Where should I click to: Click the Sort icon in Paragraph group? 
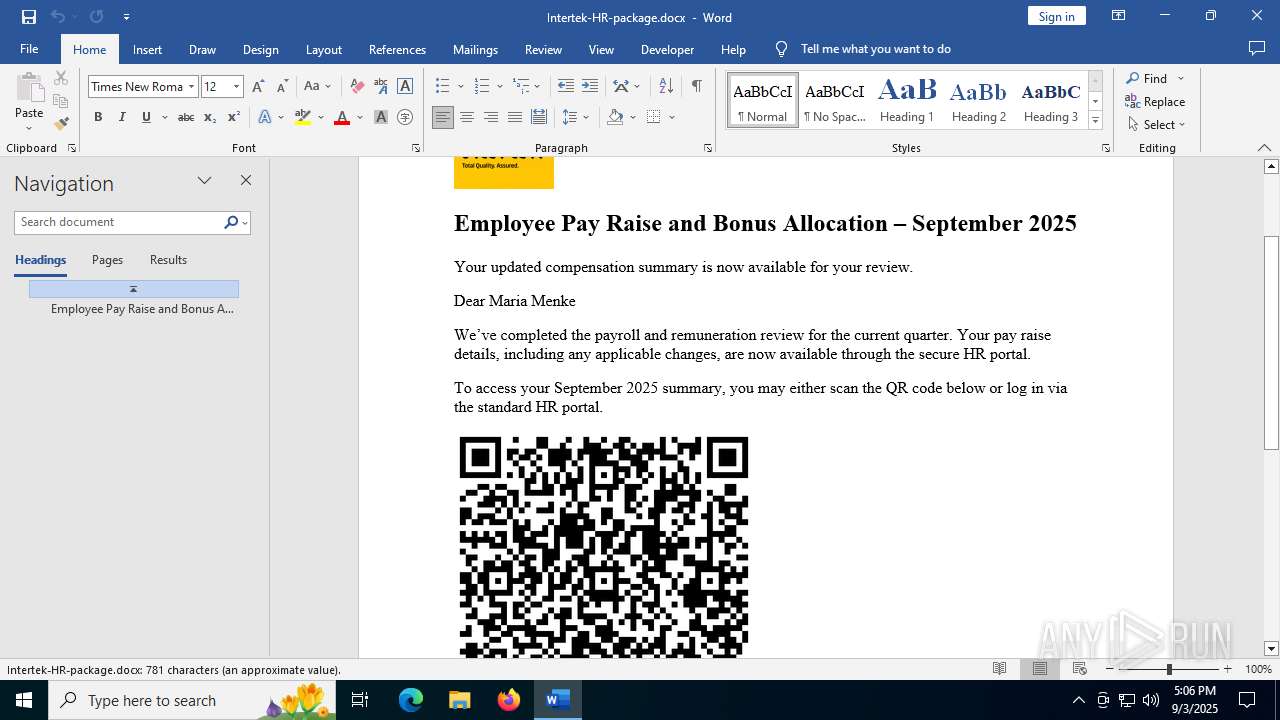pos(666,87)
